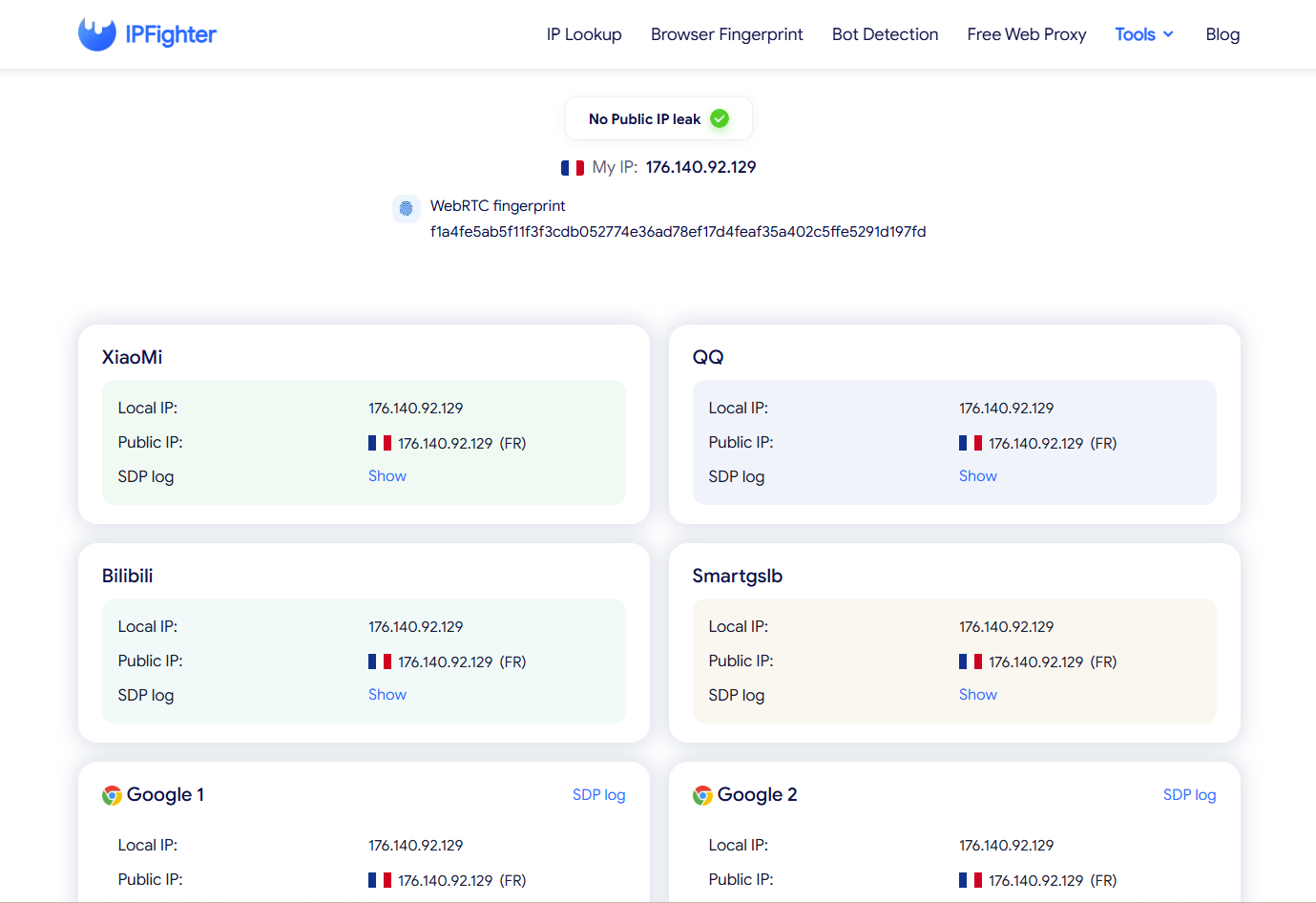Screen dimensions: 1316x903
Task: Click the IPFighter brand name text
Action: (171, 35)
